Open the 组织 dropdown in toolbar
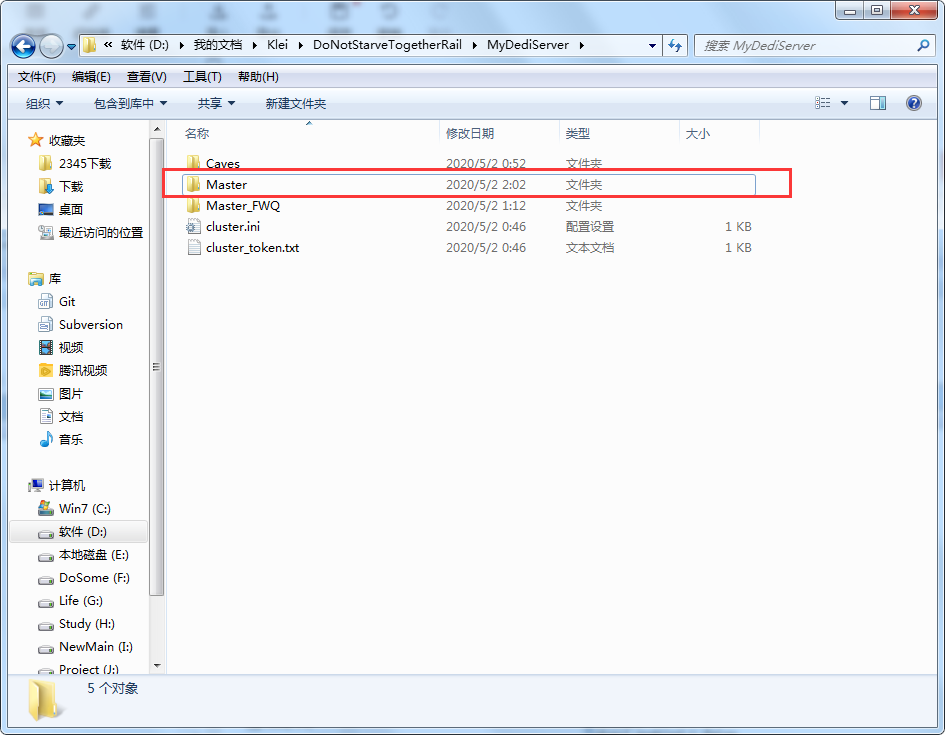This screenshot has width=945, height=735. click(44, 104)
